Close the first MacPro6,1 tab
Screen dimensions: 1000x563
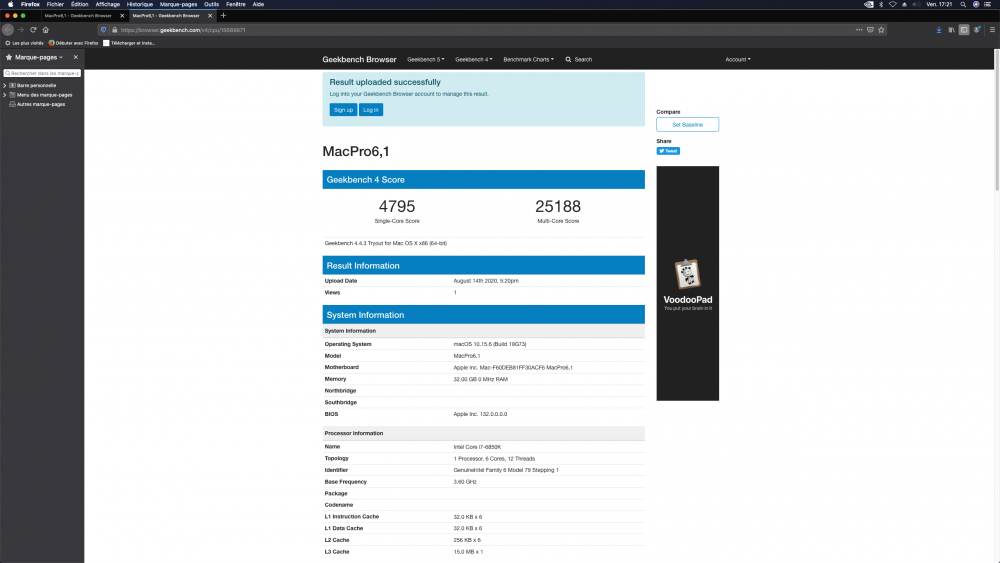(x=122, y=15)
